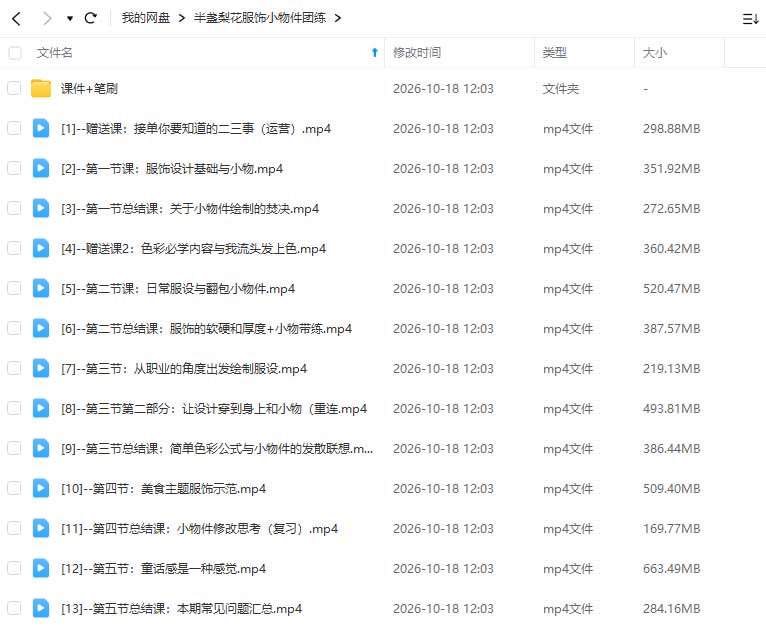Open 半盏梨花服饰小物件团练 breadcrumb
The image size is (766, 628).
tap(260, 18)
